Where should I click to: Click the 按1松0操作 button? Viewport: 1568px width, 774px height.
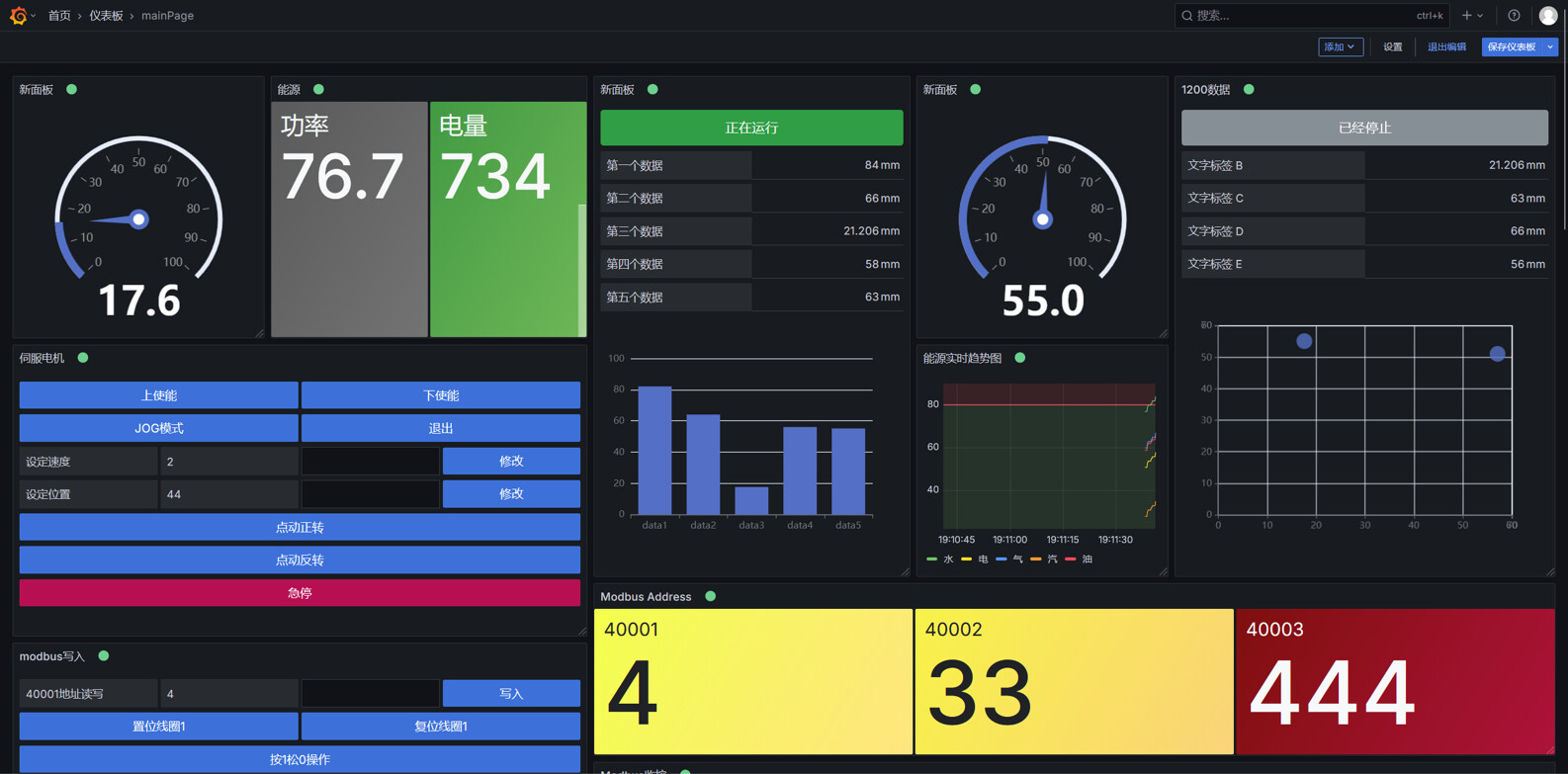(300, 759)
